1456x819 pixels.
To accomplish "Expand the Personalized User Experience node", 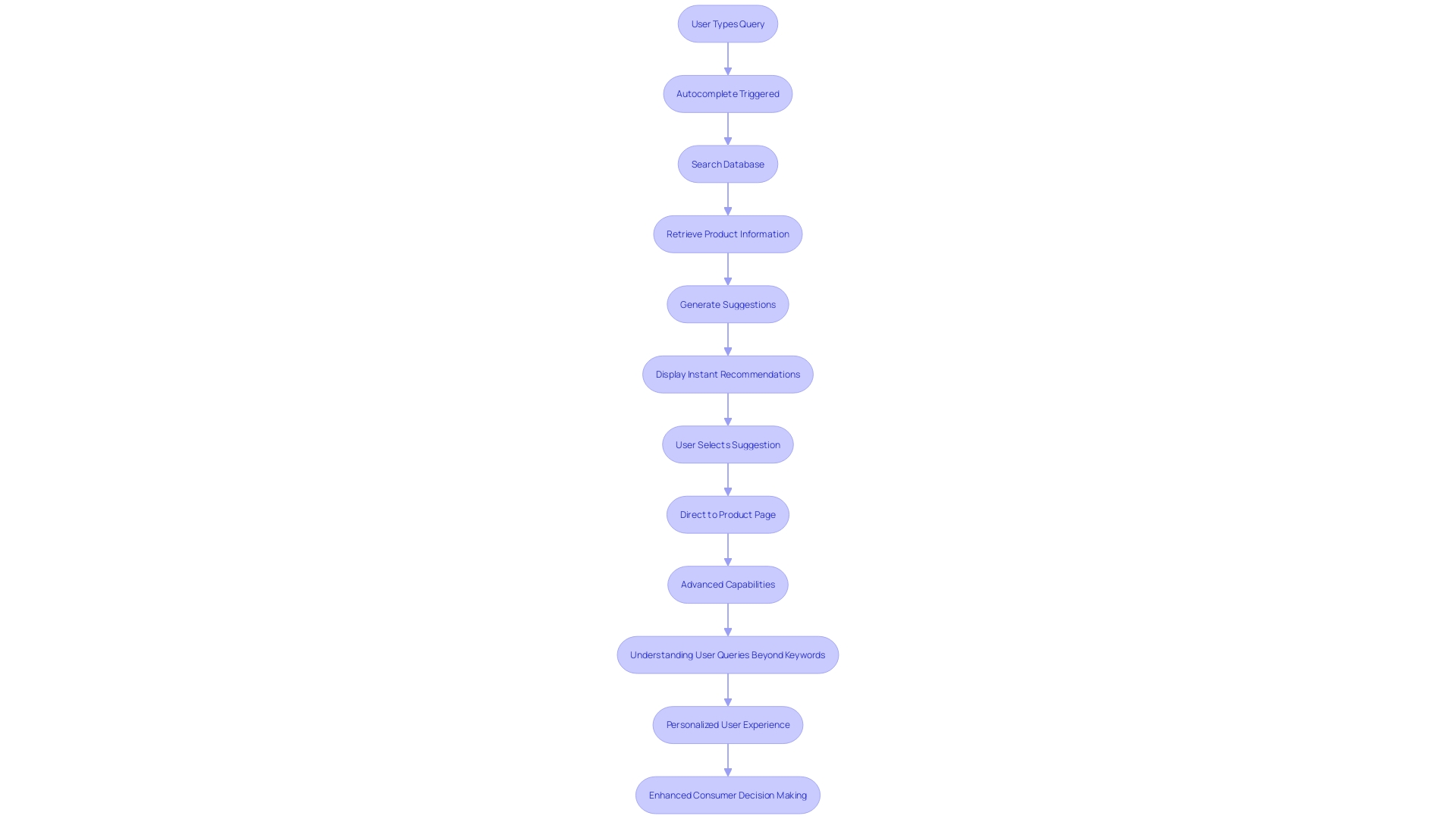I will pos(728,724).
